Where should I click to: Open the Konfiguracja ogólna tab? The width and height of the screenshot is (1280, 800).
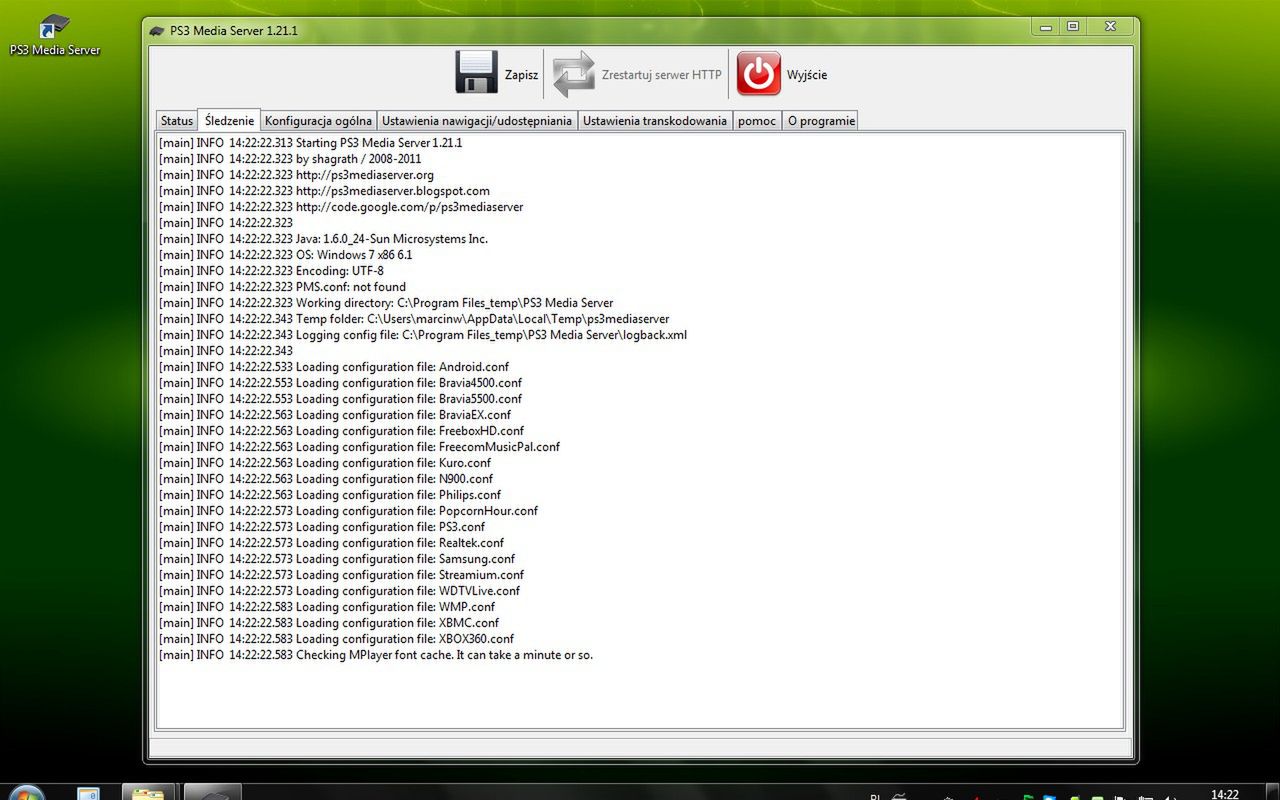tap(318, 121)
